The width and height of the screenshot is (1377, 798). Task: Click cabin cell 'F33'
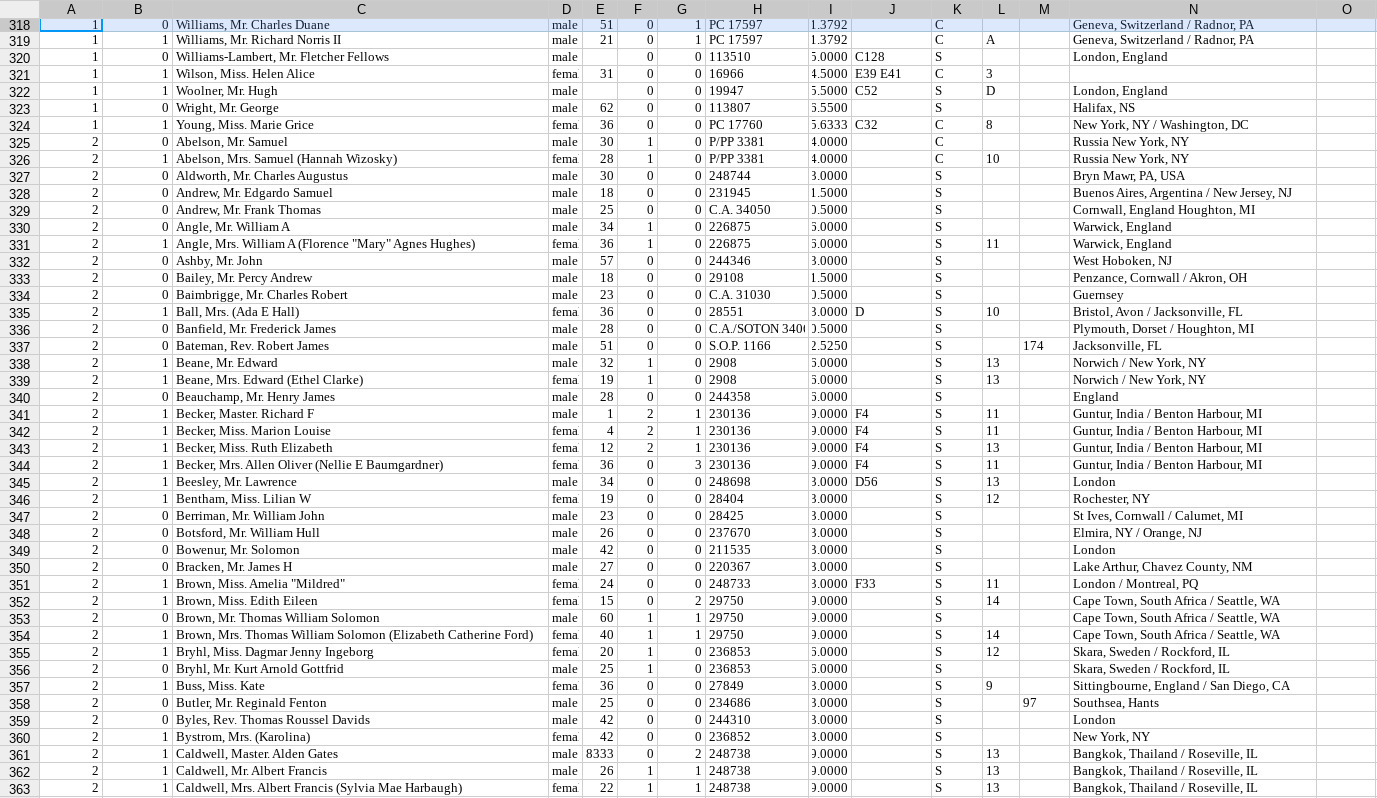pos(892,584)
